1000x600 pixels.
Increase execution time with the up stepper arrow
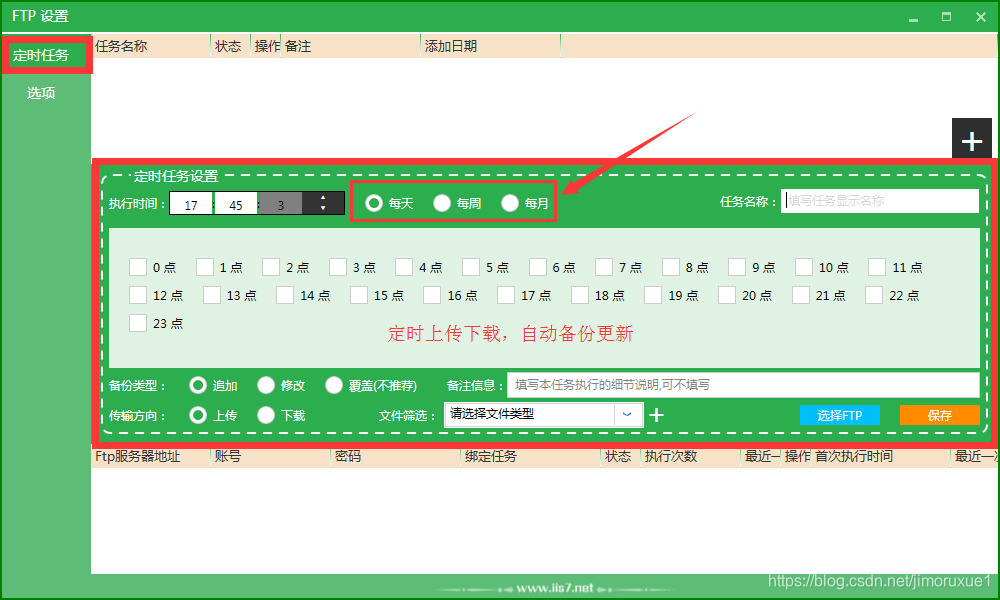pyautogui.click(x=323, y=198)
